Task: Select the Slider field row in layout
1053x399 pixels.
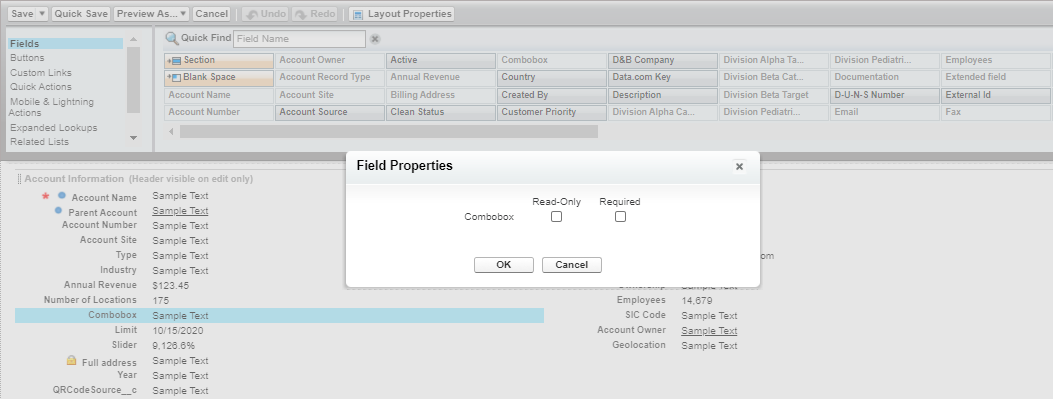Action: click(x=279, y=345)
